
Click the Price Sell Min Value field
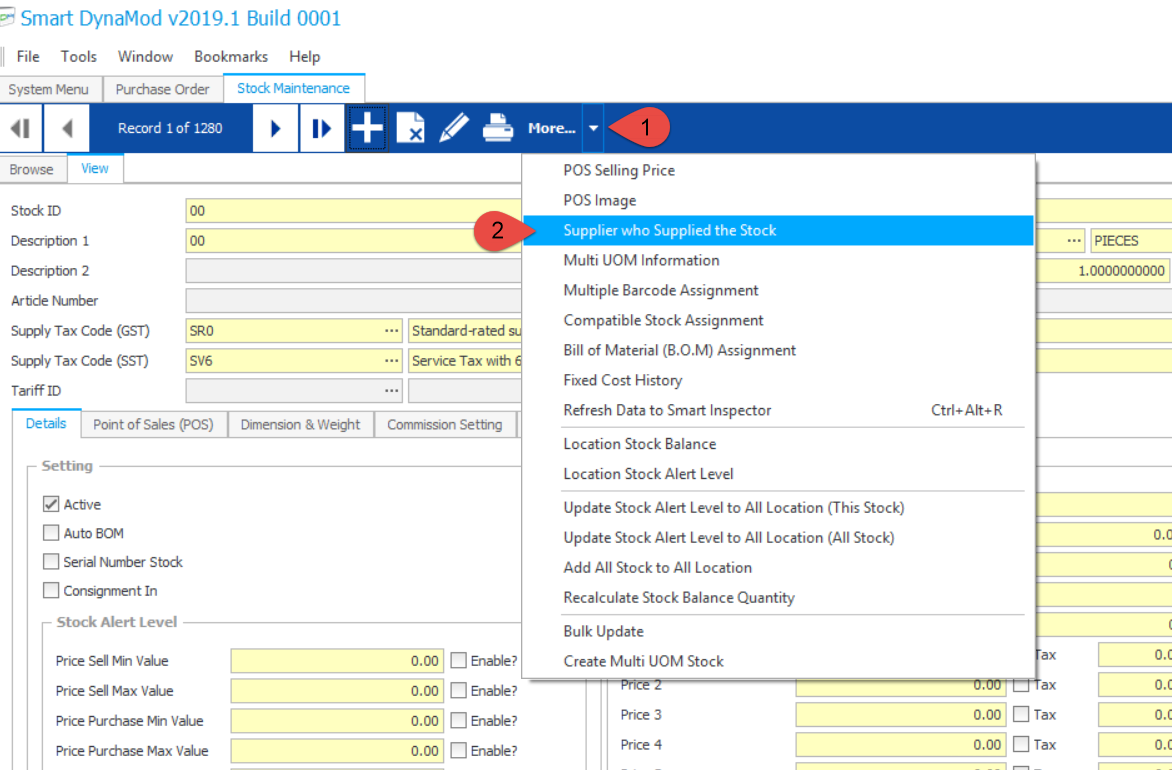(x=337, y=661)
